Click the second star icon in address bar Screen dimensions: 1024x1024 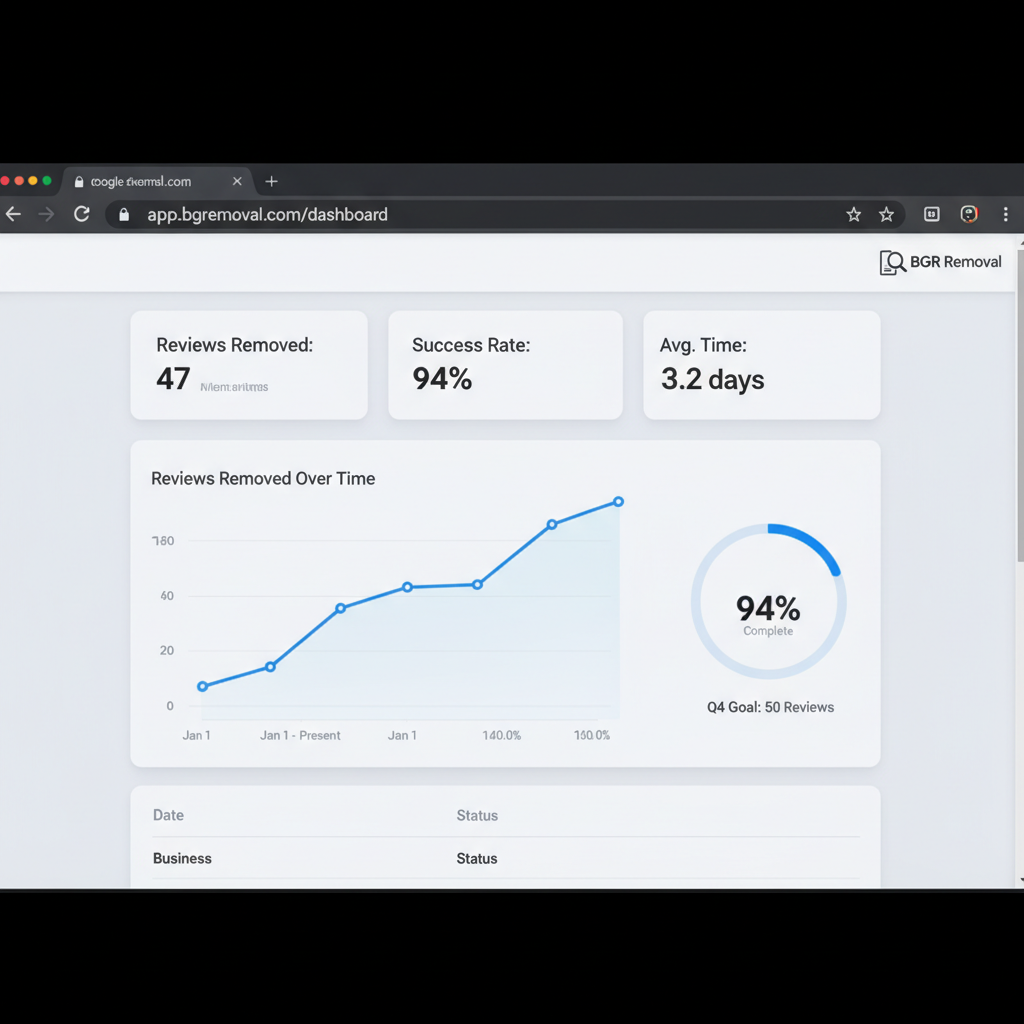(x=886, y=214)
